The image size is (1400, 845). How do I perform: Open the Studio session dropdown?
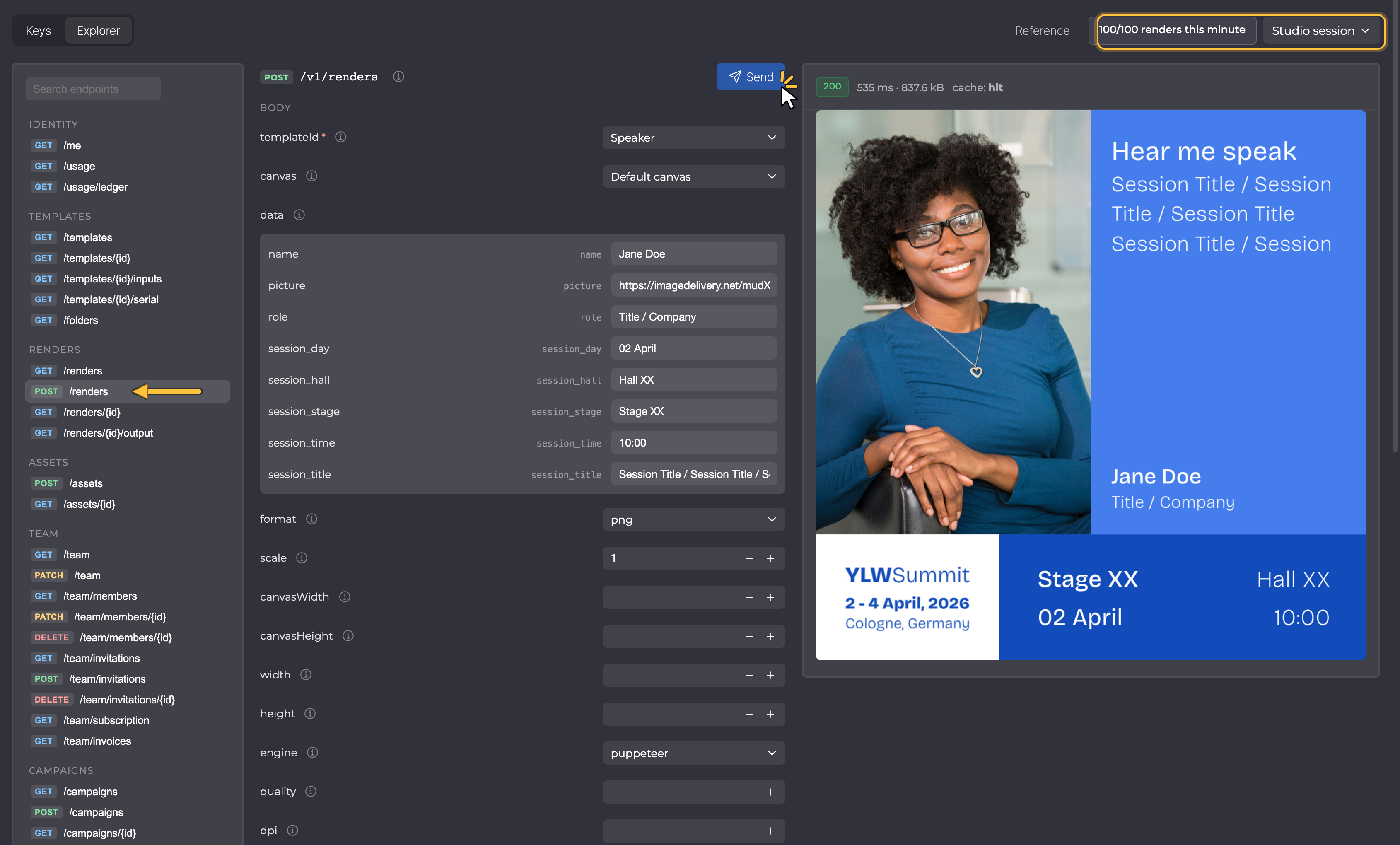1321,31
